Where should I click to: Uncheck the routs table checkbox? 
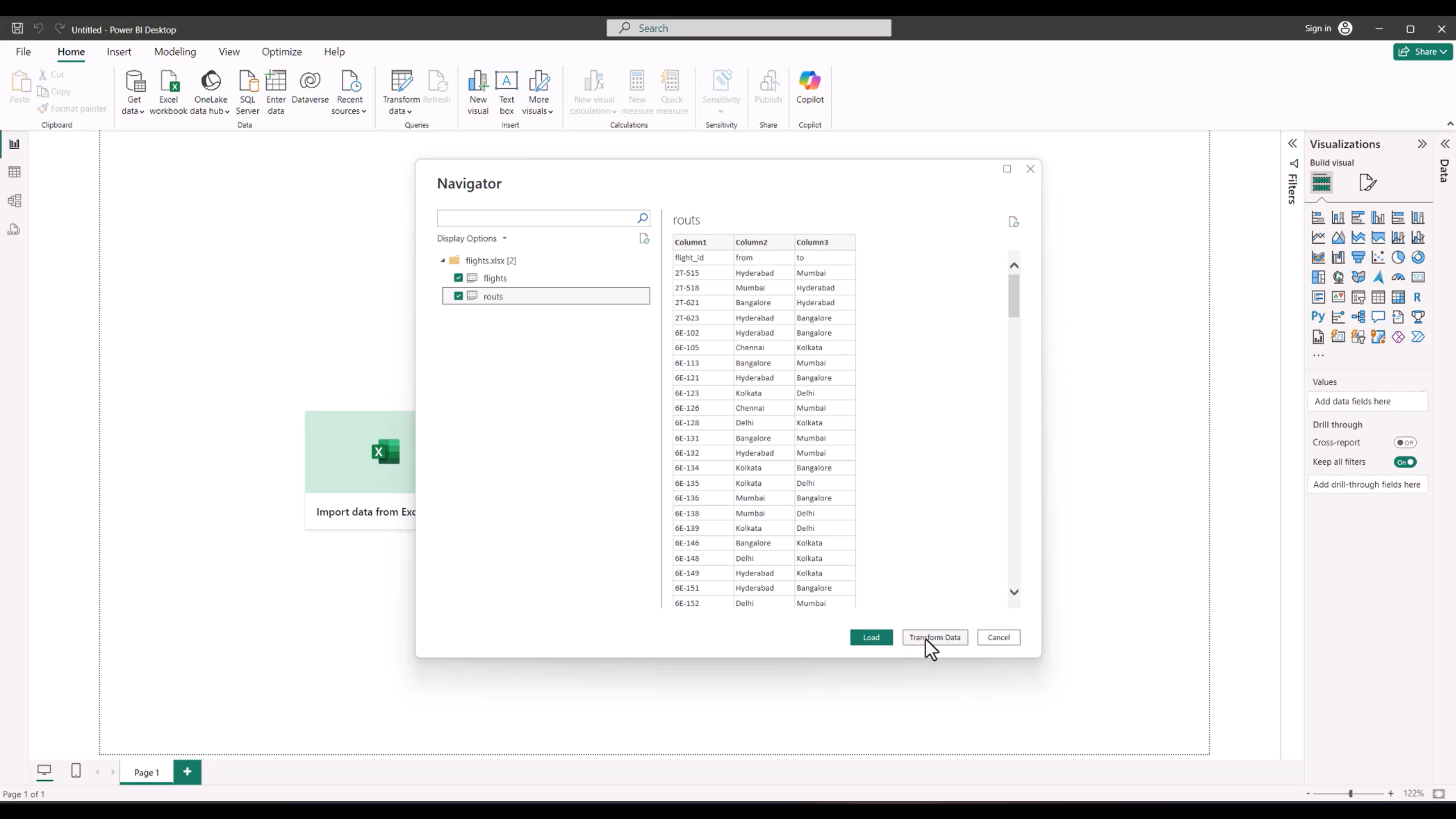(x=458, y=296)
